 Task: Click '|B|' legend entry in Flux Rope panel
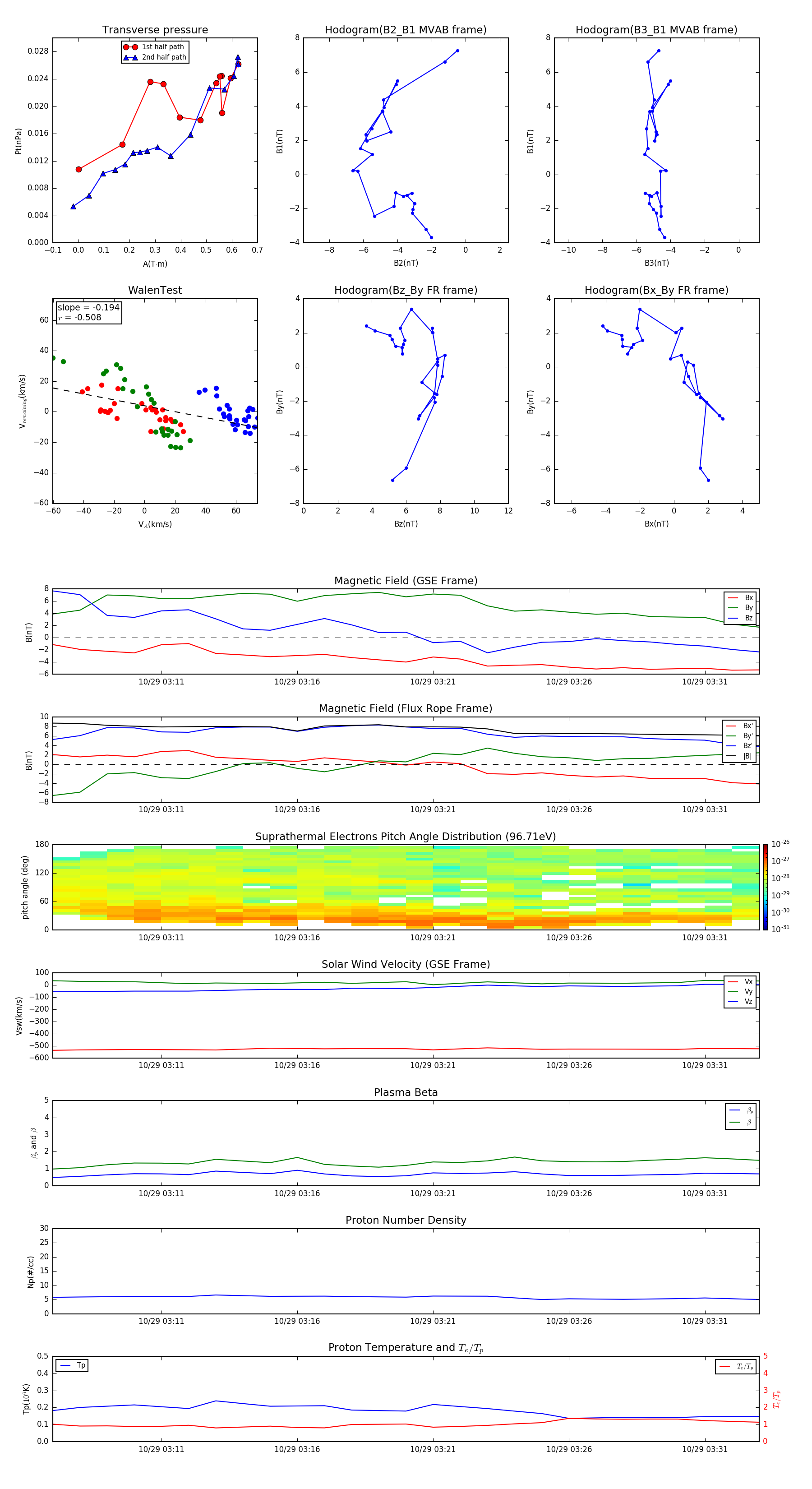(740, 756)
